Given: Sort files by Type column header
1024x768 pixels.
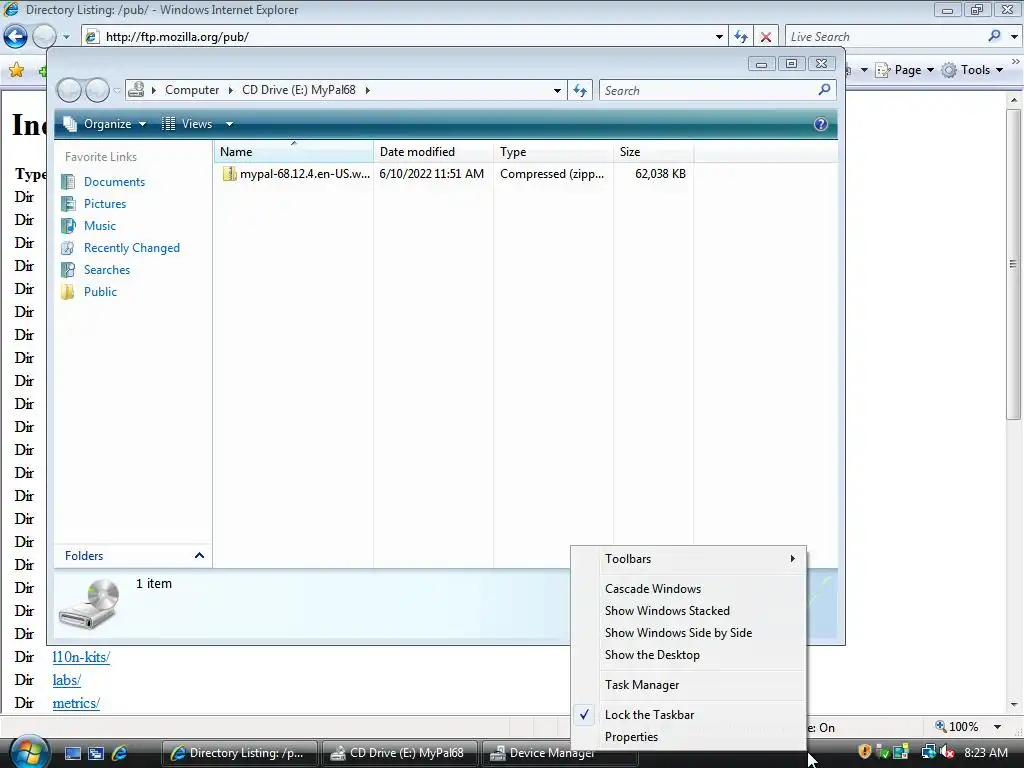Looking at the screenshot, I should pos(554,152).
